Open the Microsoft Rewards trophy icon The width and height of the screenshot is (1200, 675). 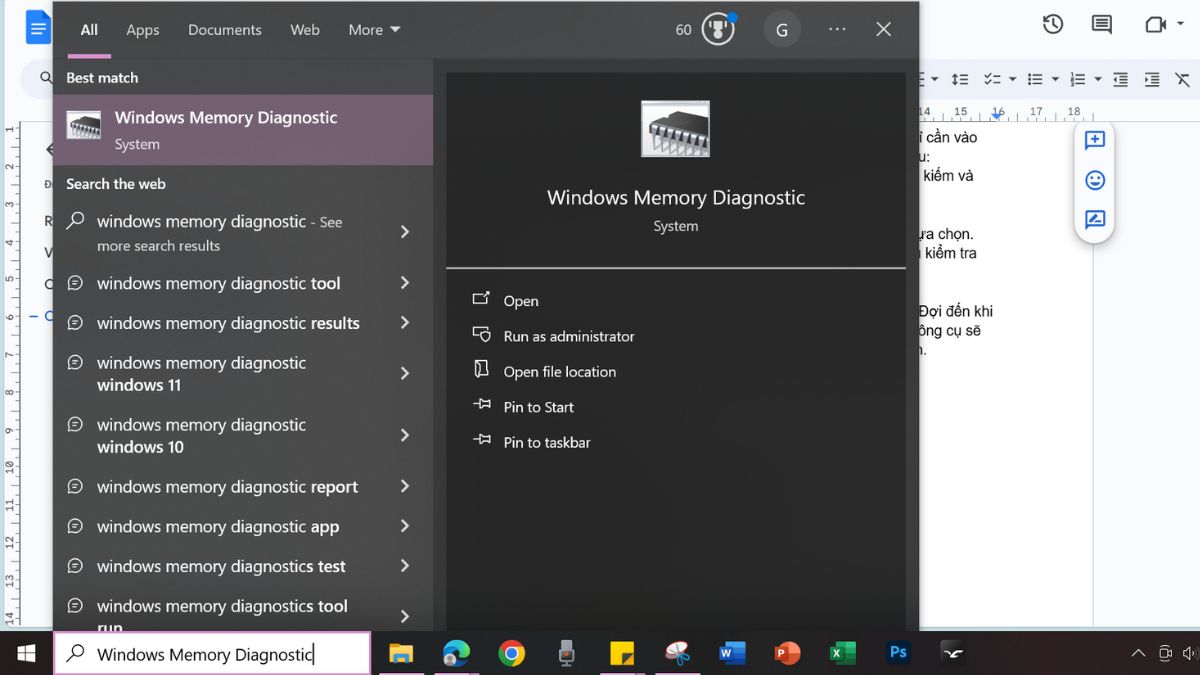(718, 29)
